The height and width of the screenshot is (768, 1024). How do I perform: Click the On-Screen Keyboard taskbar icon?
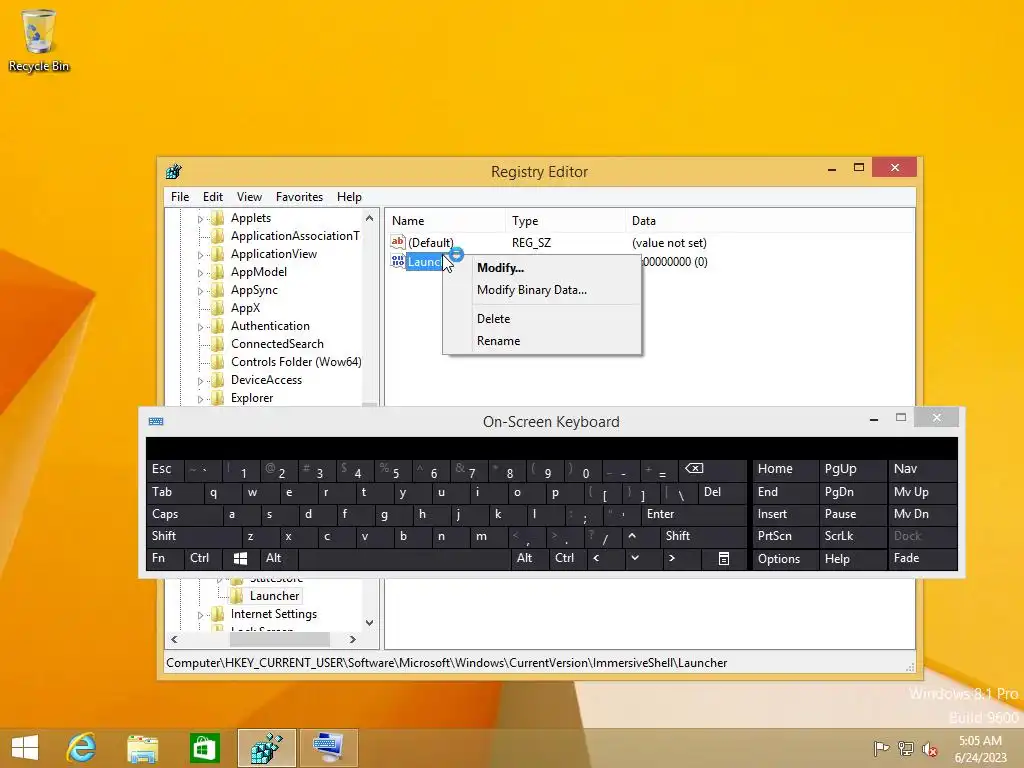[328, 748]
